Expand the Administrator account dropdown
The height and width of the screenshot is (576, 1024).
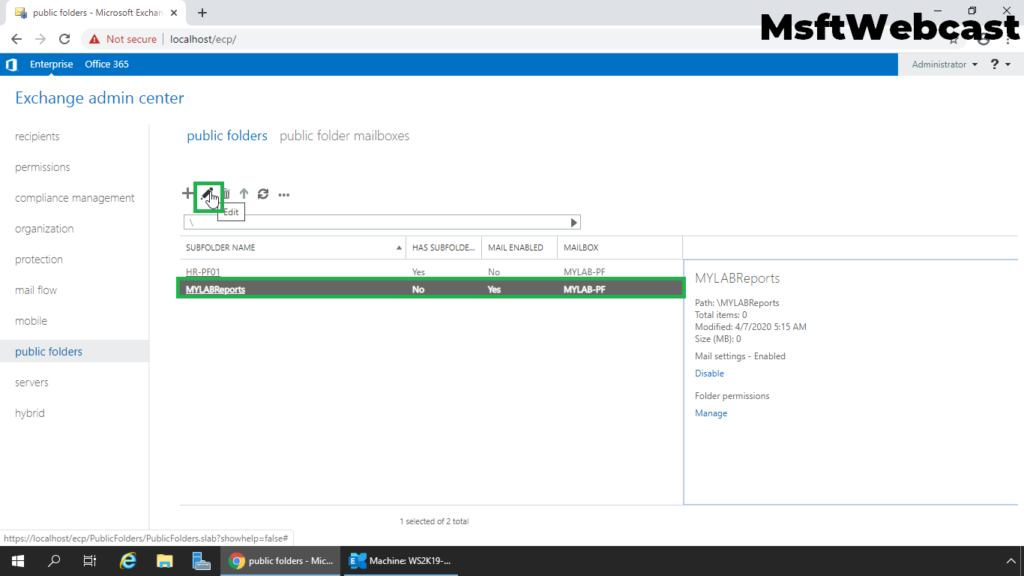[x=944, y=65]
